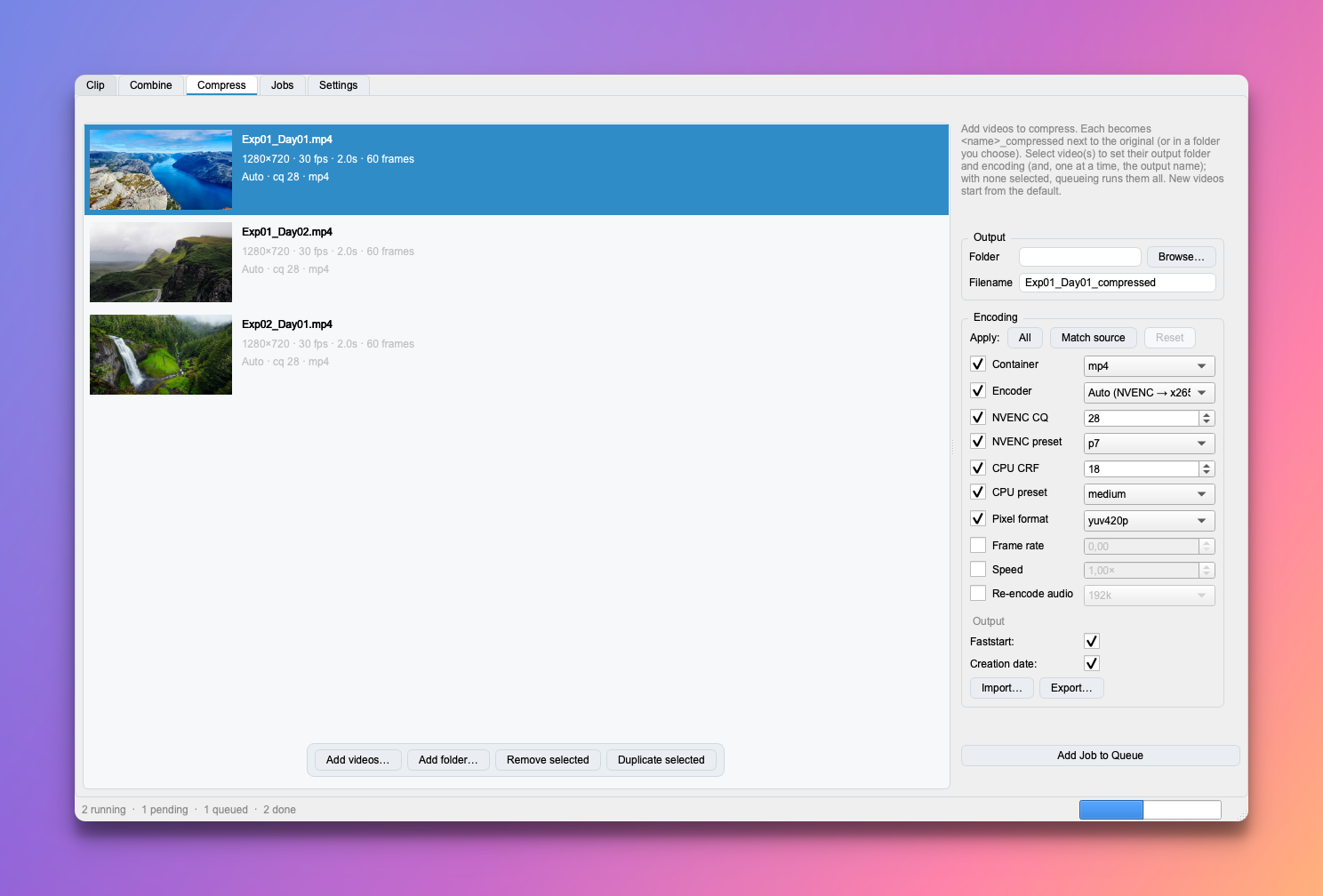Toggle the Container checkbox
The image size is (1323, 896).
pos(978,364)
